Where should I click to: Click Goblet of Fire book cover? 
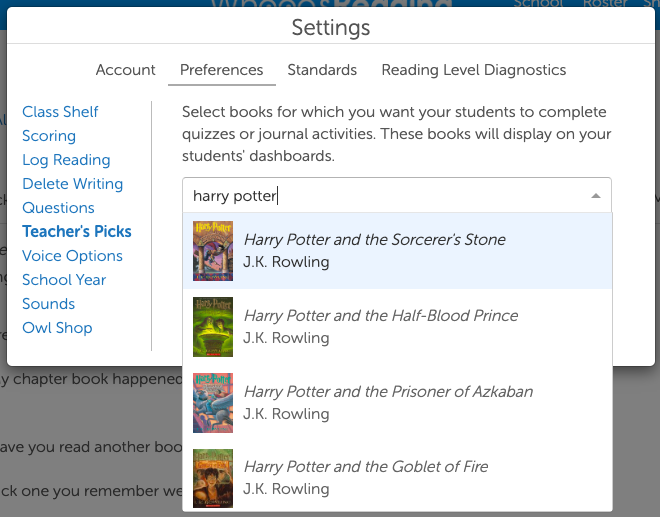[213, 478]
